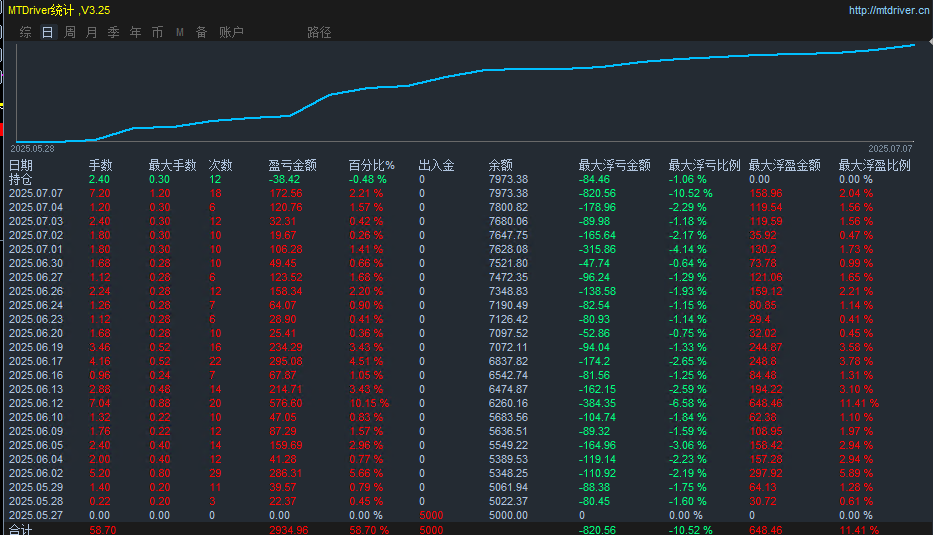Viewport: 933px width, 535px height.
Task: Click the 余额 column header
Action: point(500,165)
